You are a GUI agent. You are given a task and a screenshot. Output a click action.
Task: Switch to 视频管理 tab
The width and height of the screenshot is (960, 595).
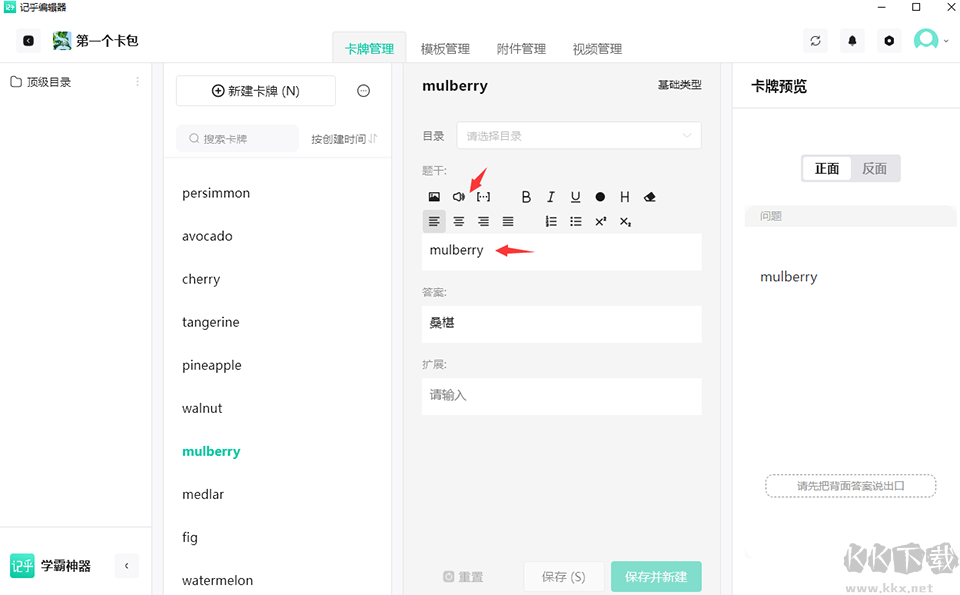pyautogui.click(x=597, y=48)
